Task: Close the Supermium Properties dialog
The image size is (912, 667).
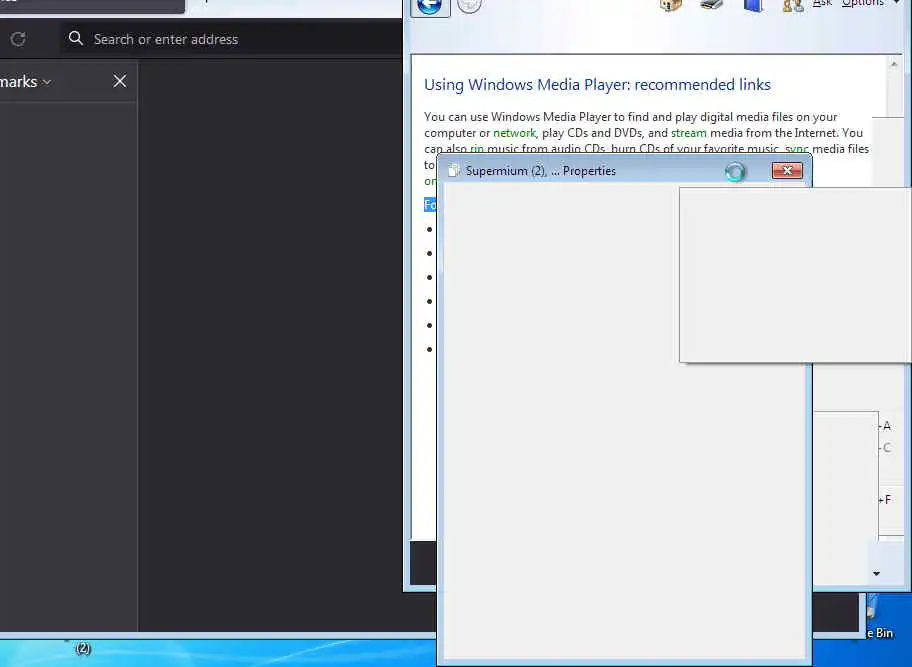Action: coord(787,170)
